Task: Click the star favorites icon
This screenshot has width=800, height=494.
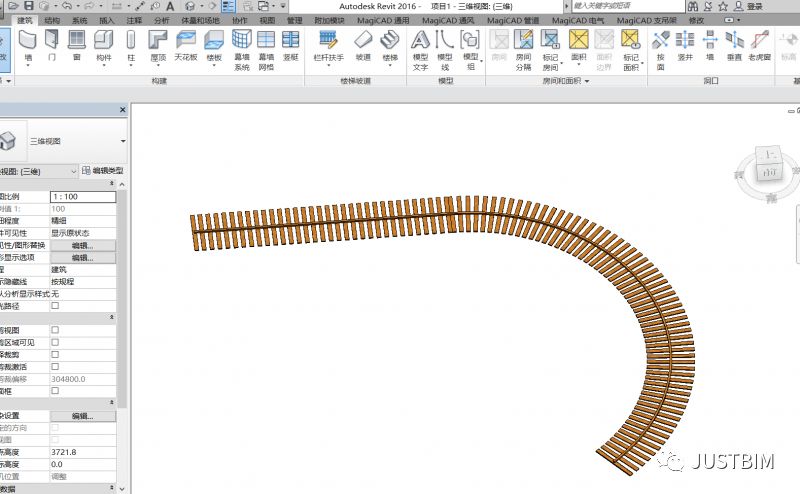Action: click(723, 6)
